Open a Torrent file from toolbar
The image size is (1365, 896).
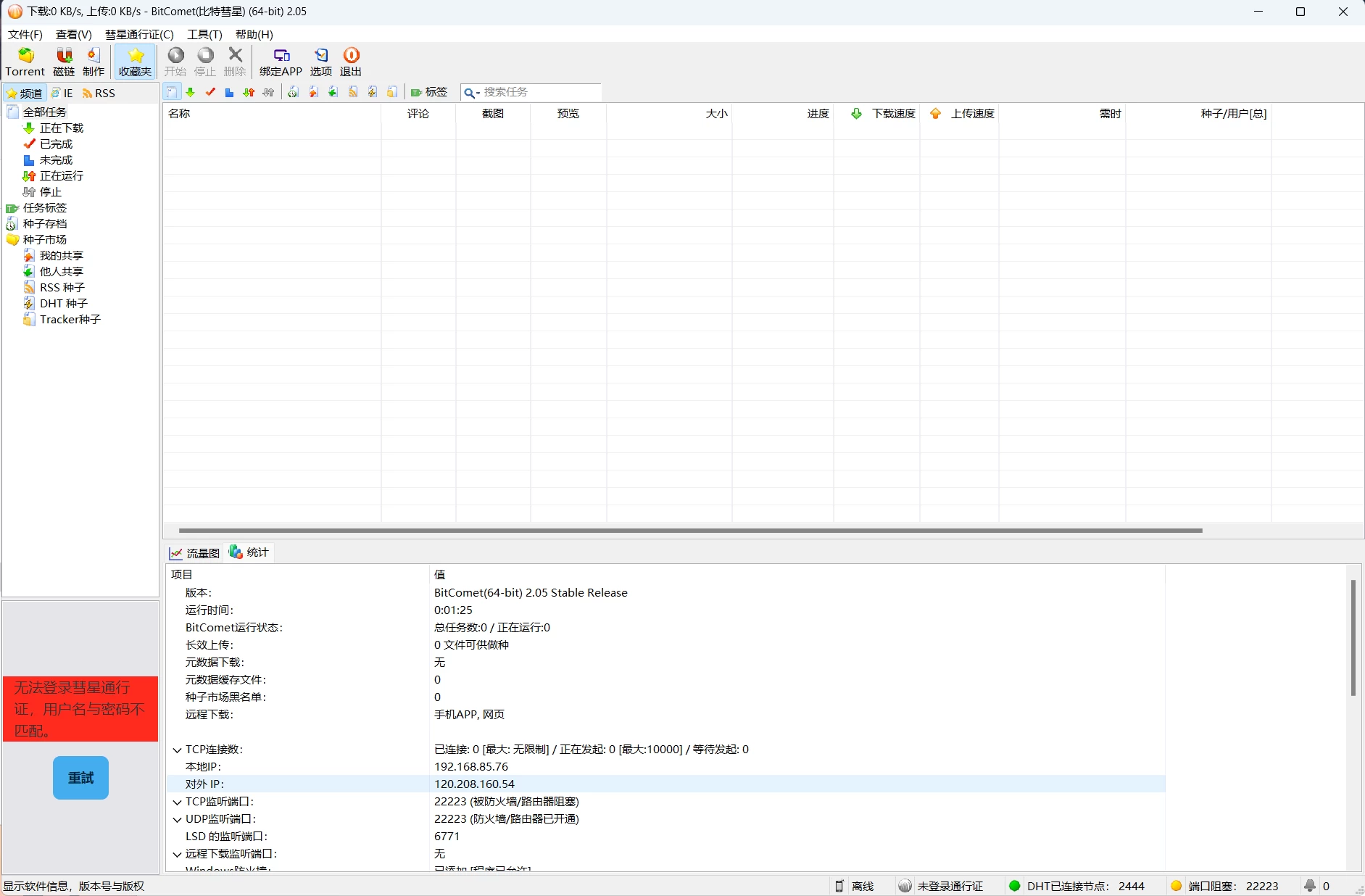[x=25, y=62]
